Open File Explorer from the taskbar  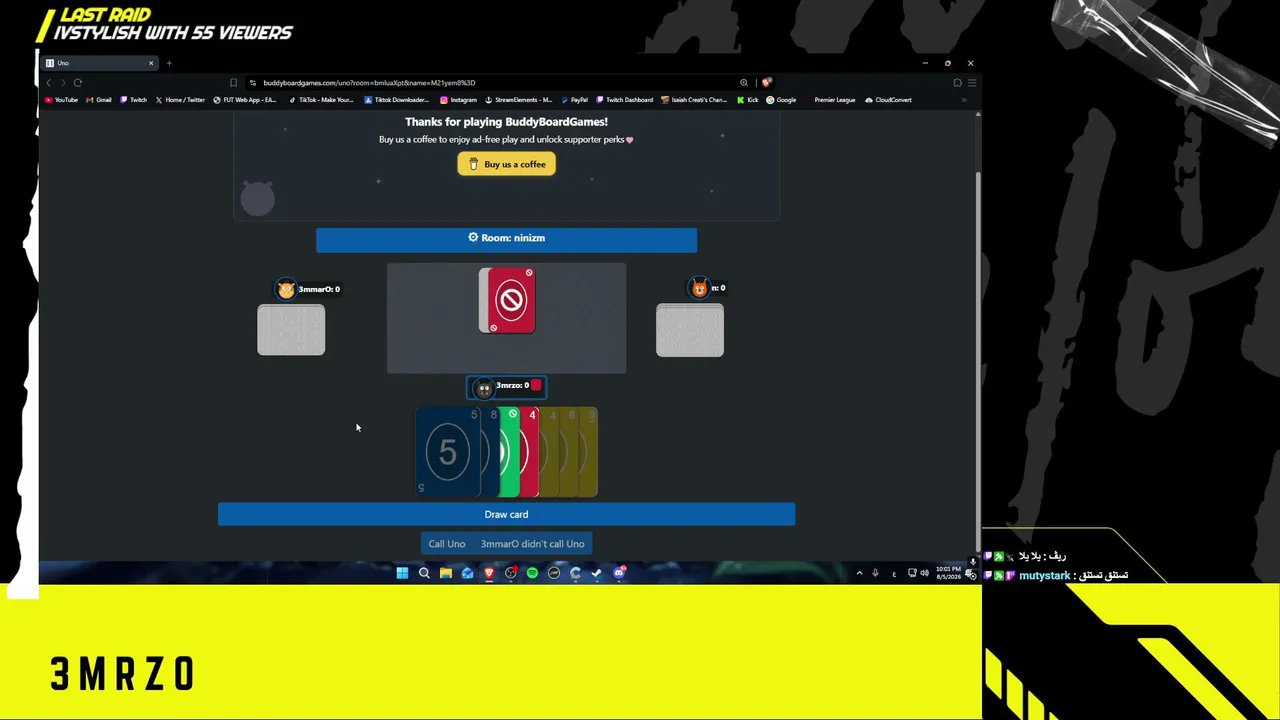point(446,573)
